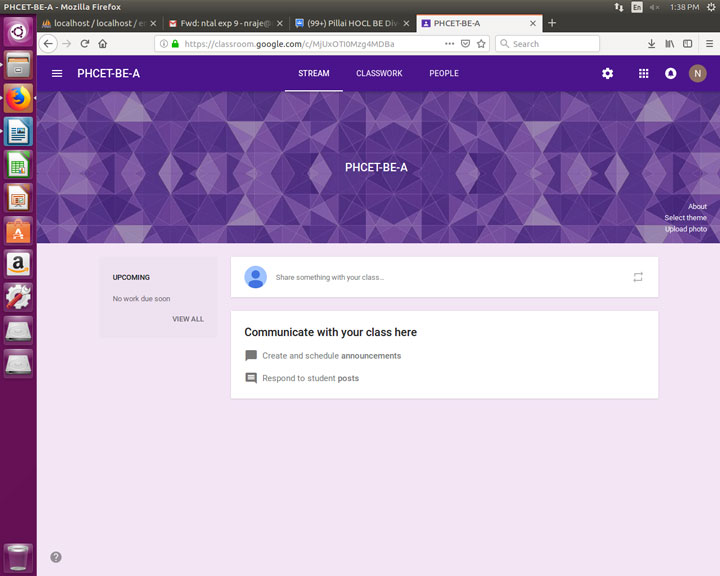Select the Stream tab
This screenshot has height=576, width=720.
(313, 74)
